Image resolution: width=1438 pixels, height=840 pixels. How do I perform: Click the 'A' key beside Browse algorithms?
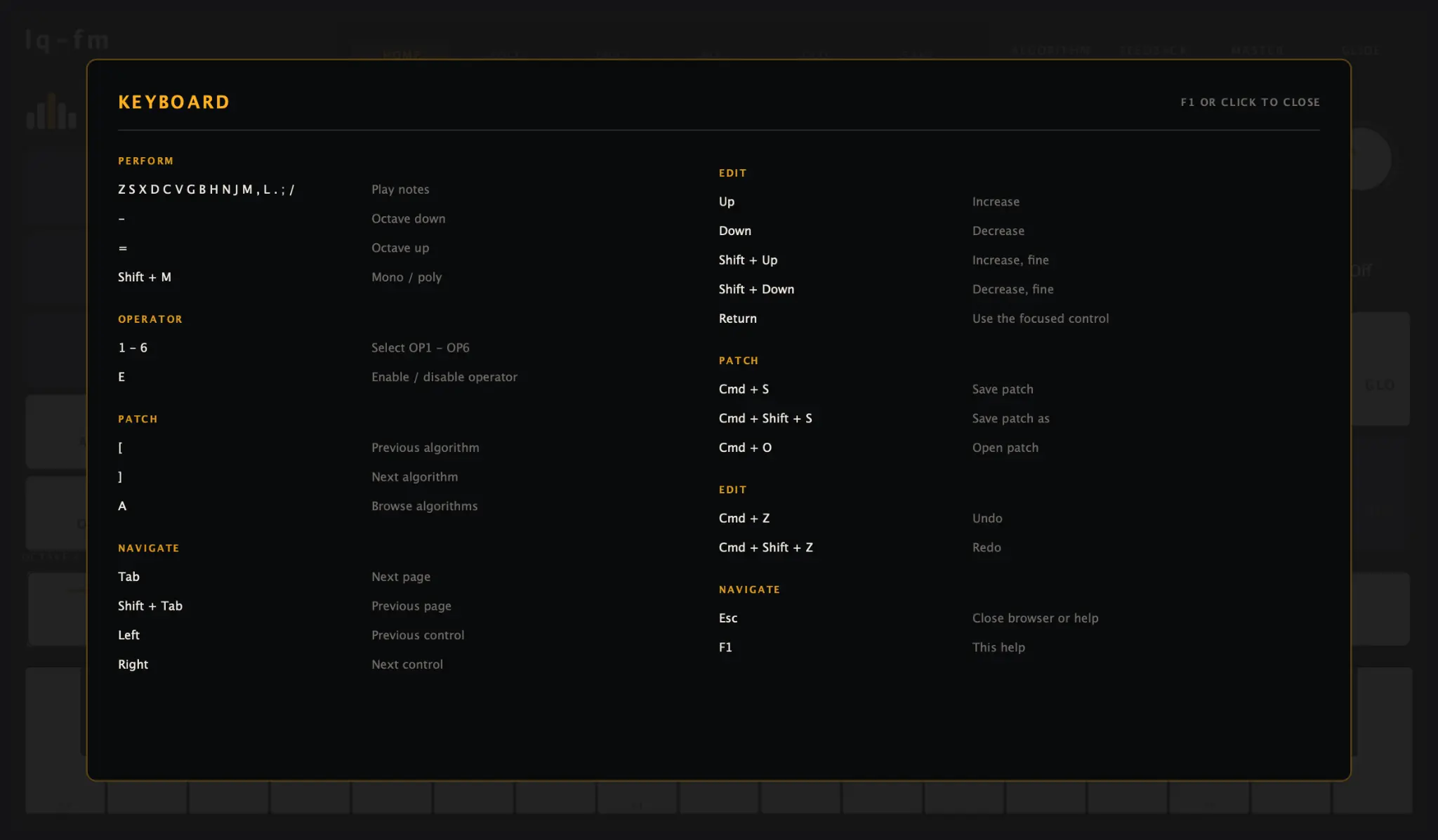122,507
